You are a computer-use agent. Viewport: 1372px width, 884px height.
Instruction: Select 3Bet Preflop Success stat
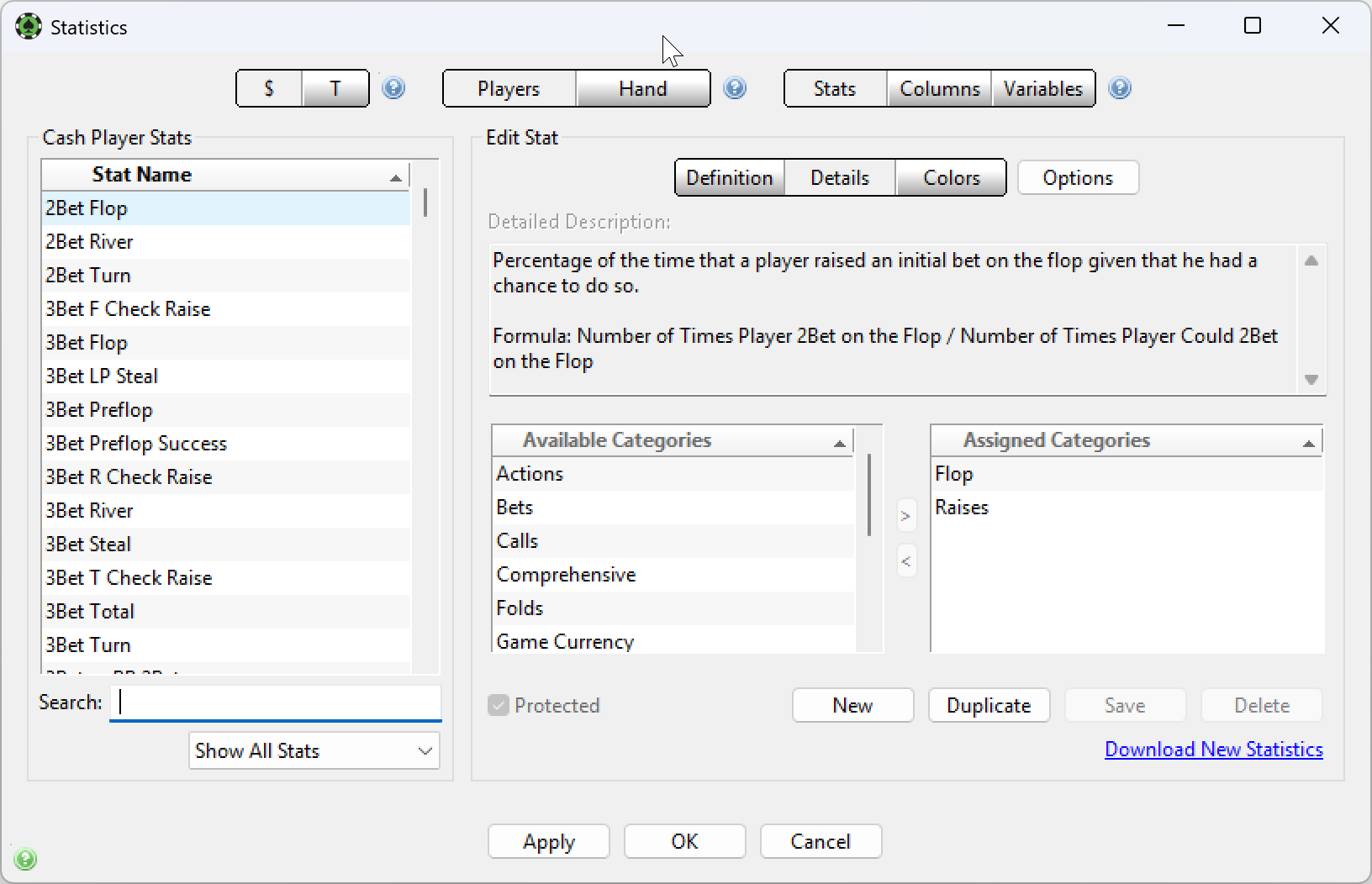coord(225,443)
